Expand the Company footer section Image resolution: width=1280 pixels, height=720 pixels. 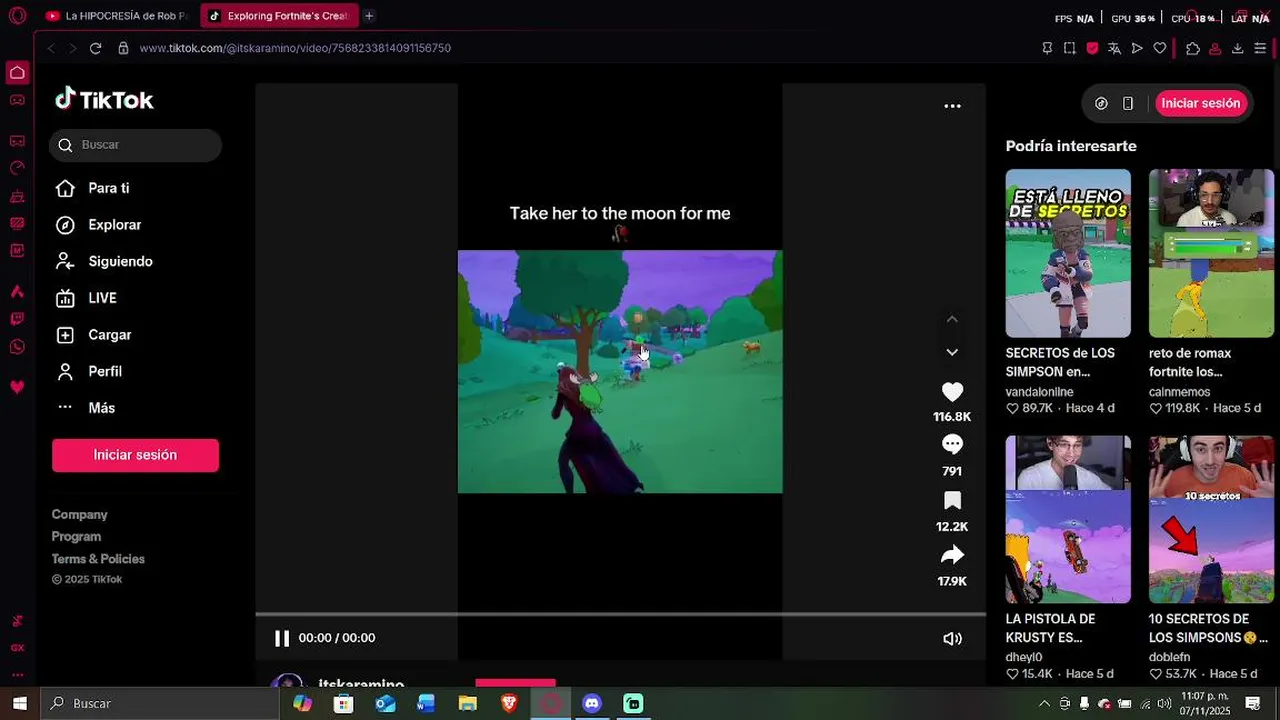click(79, 515)
